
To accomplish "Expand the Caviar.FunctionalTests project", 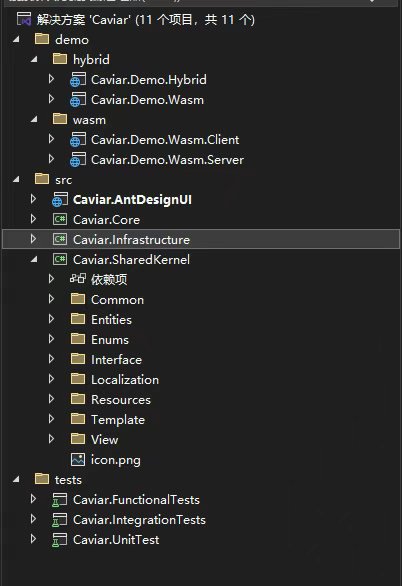I will (x=33, y=499).
